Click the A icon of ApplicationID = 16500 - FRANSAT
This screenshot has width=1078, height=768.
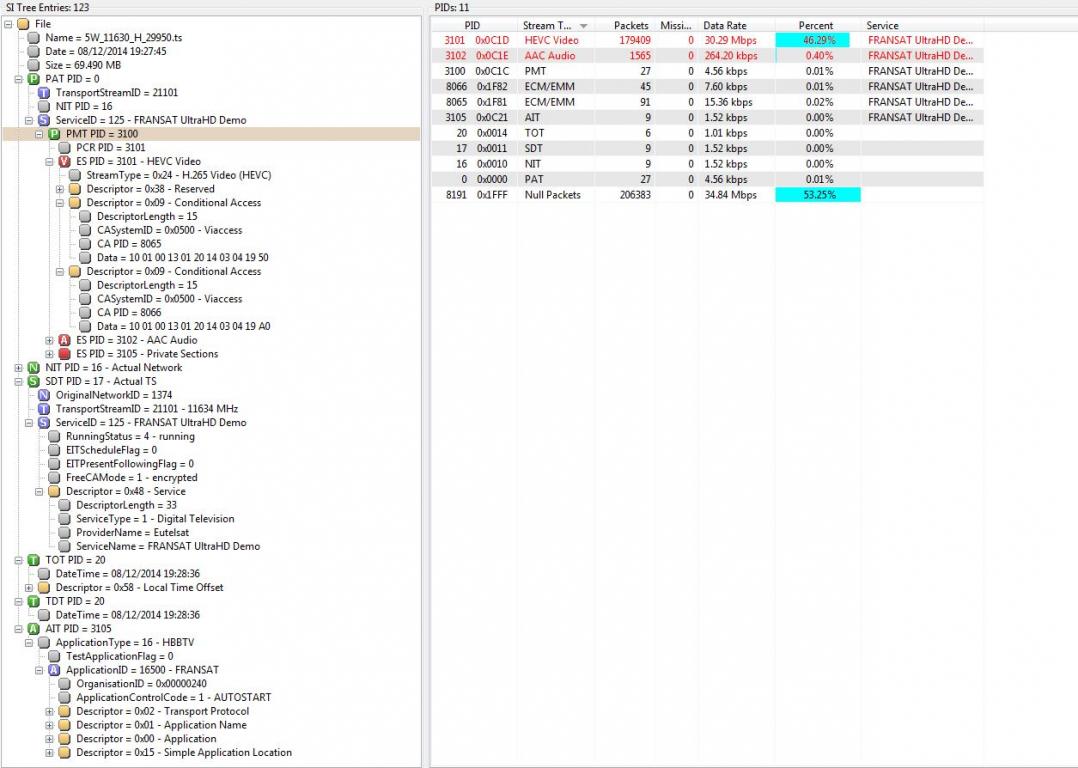pos(54,670)
